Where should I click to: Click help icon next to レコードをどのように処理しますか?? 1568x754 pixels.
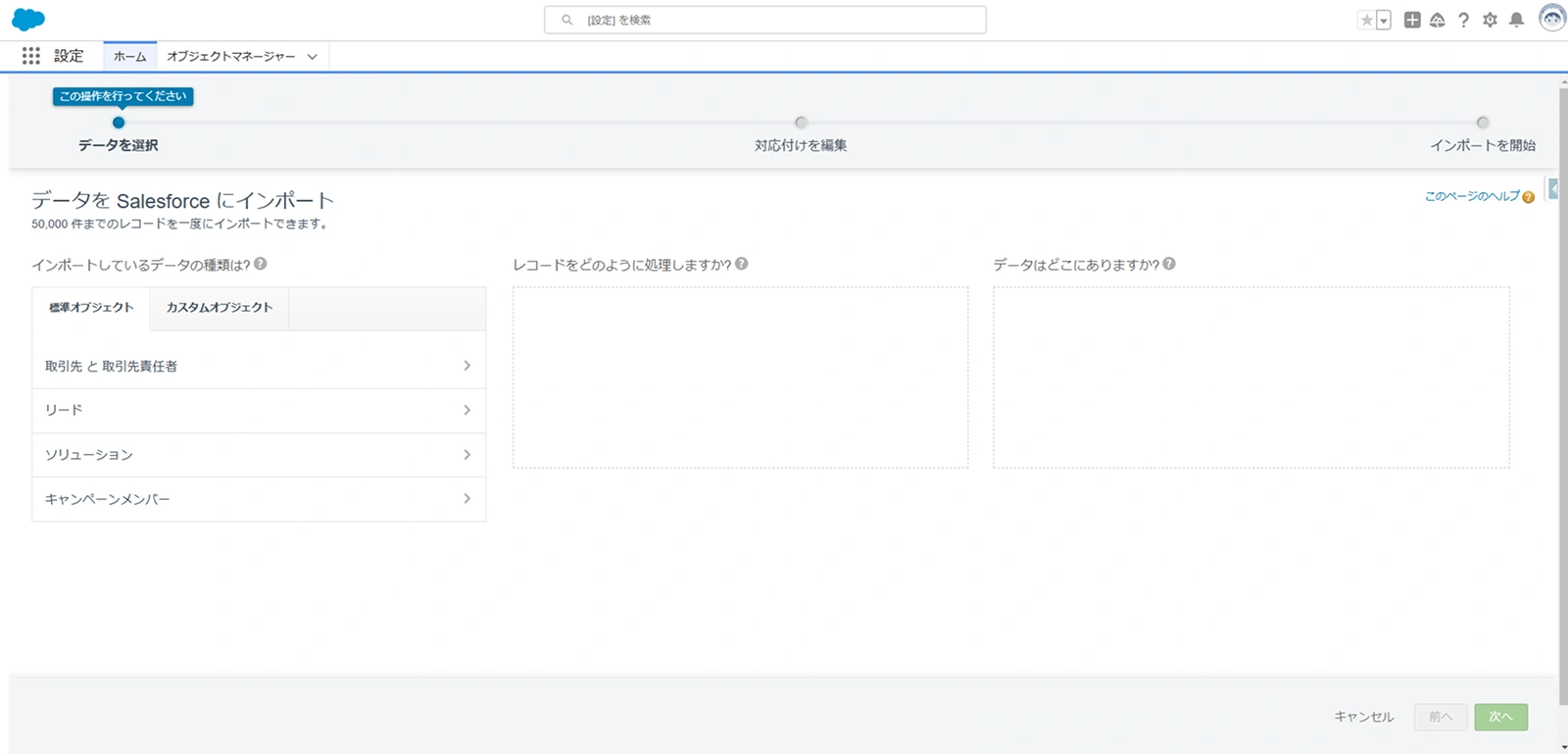(742, 264)
